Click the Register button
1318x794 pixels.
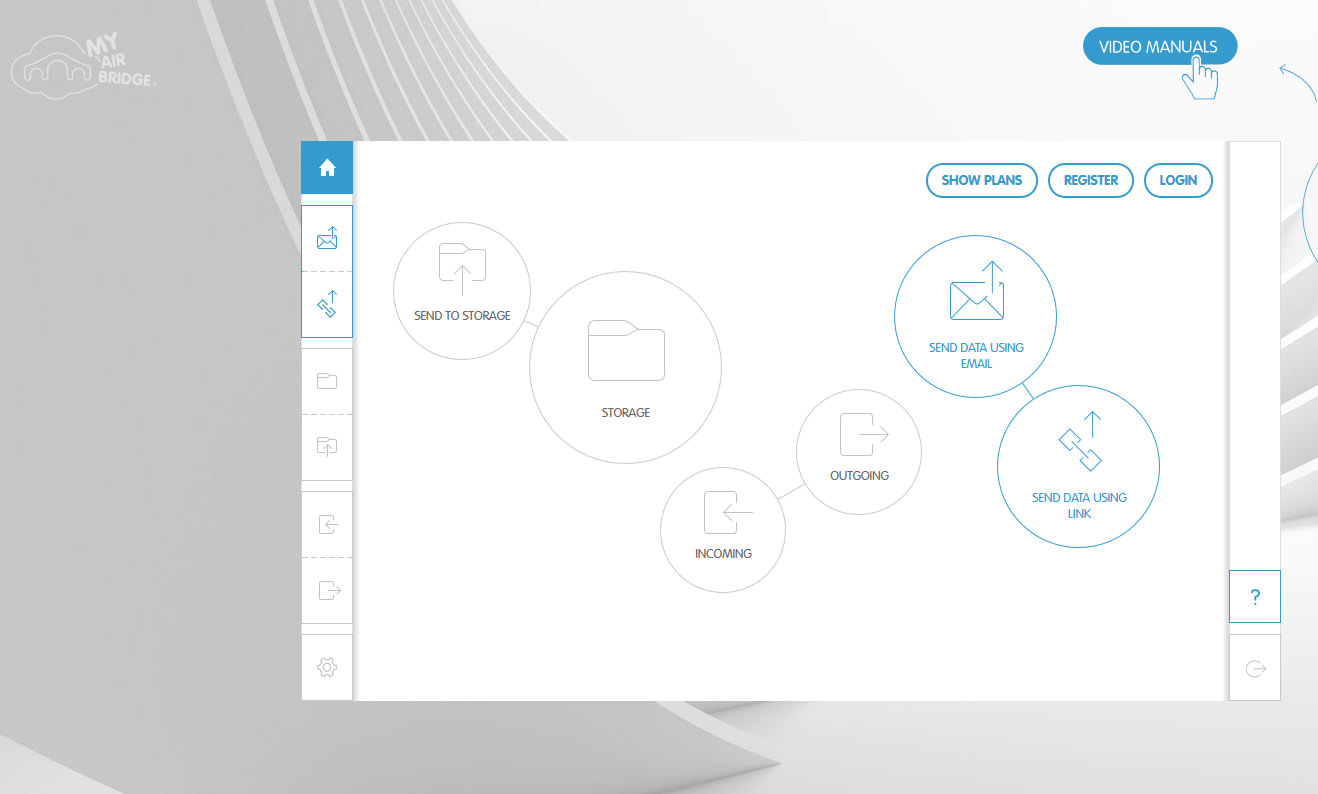pos(1090,180)
